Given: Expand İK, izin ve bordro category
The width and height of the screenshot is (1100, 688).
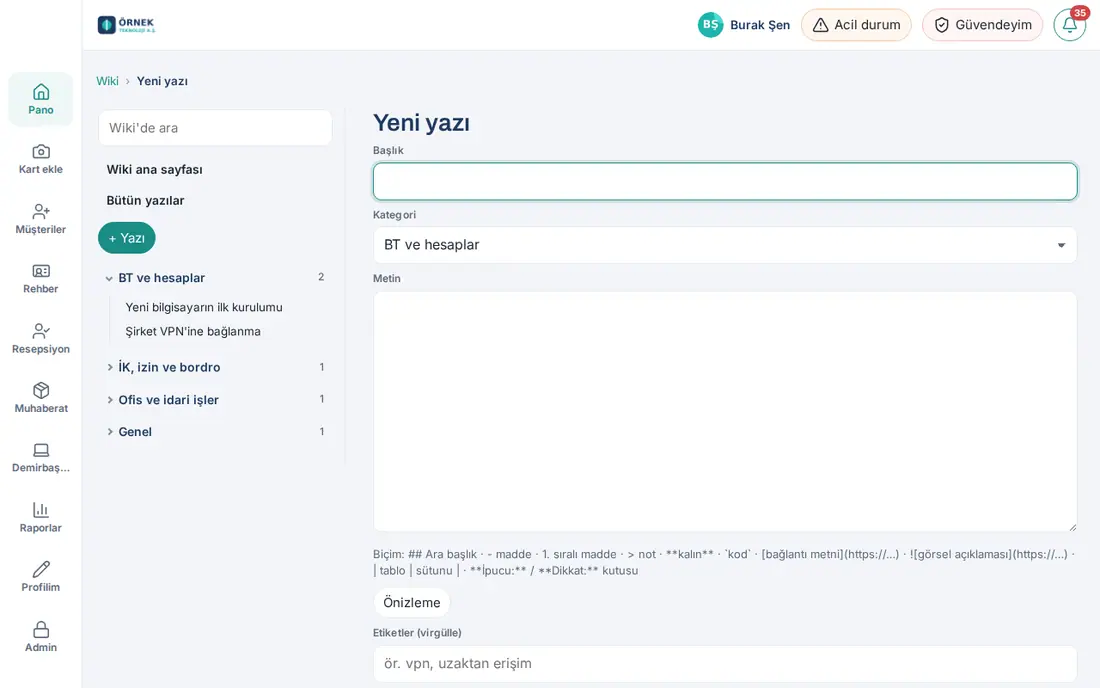Looking at the screenshot, I should point(109,367).
